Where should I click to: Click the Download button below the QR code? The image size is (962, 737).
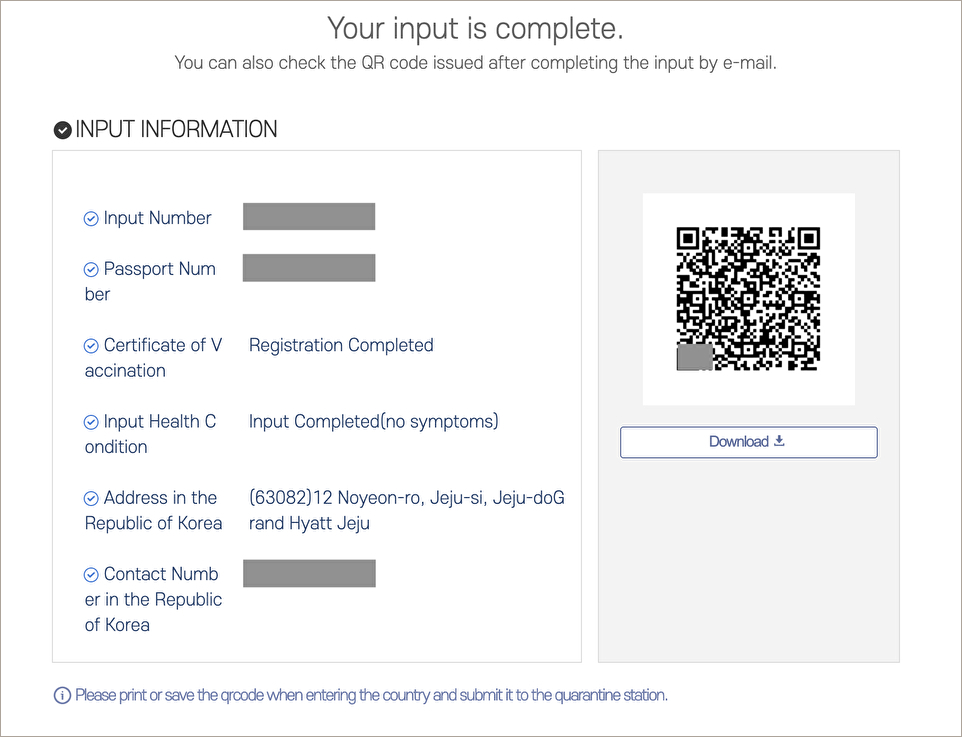tap(748, 442)
